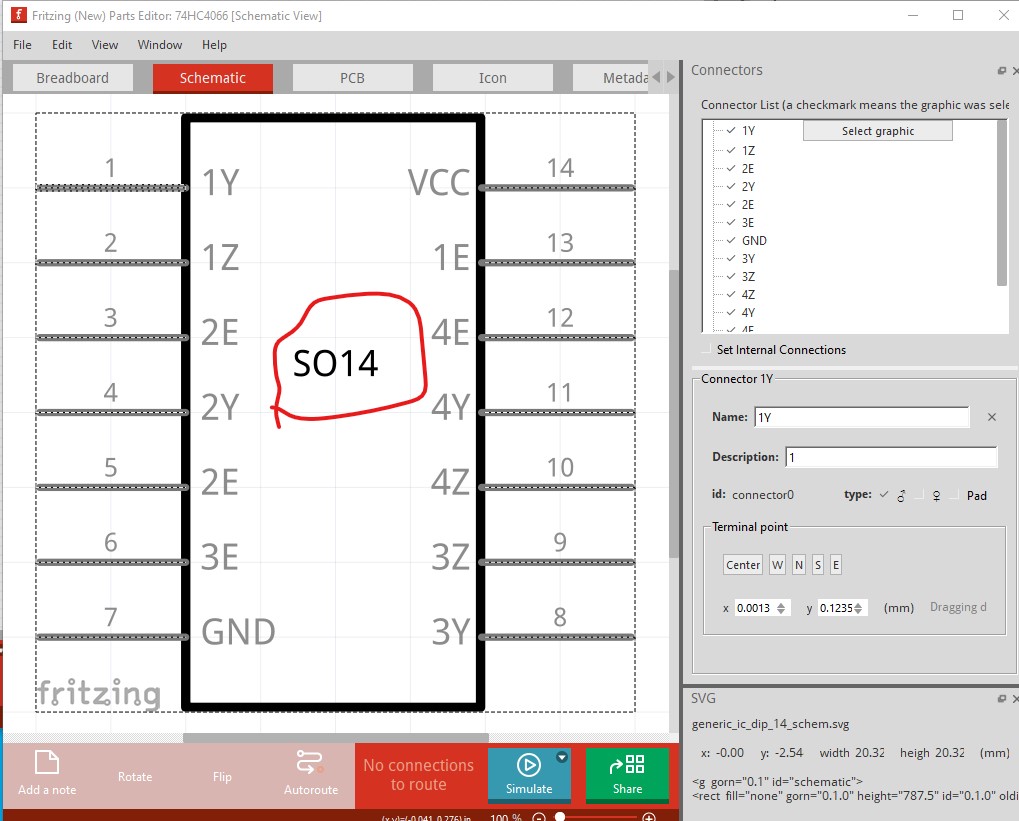Click the canvas horizontal scrollbar
Image resolution: width=1019 pixels, height=821 pixels.
[335, 738]
